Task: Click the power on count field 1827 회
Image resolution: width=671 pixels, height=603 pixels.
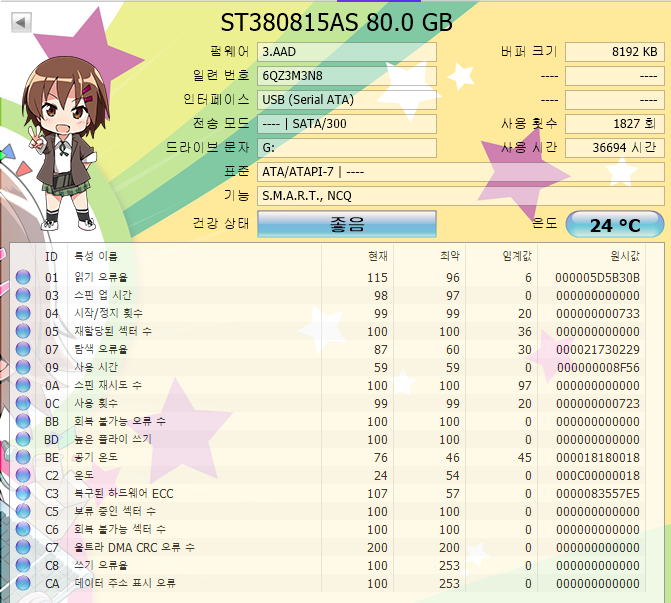Action: click(x=615, y=124)
